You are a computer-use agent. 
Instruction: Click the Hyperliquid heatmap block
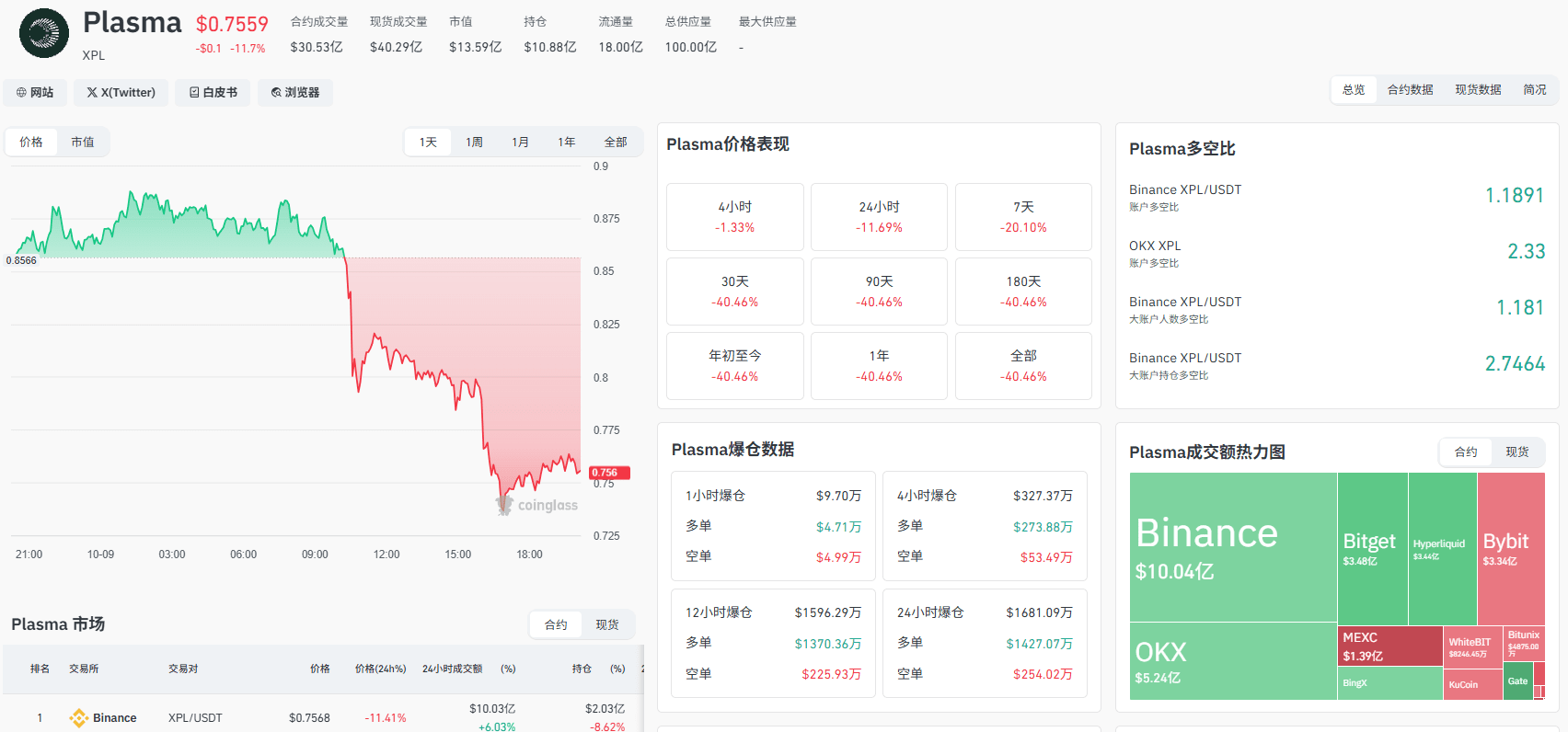pos(1442,549)
